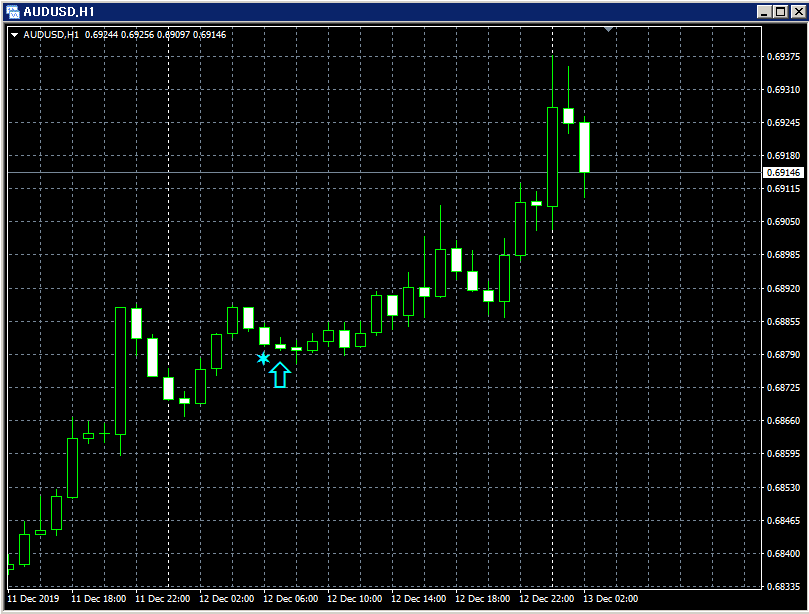Click the horizontal price line on the chart
Image resolution: width=809 pixels, height=614 pixels.
coord(400,173)
